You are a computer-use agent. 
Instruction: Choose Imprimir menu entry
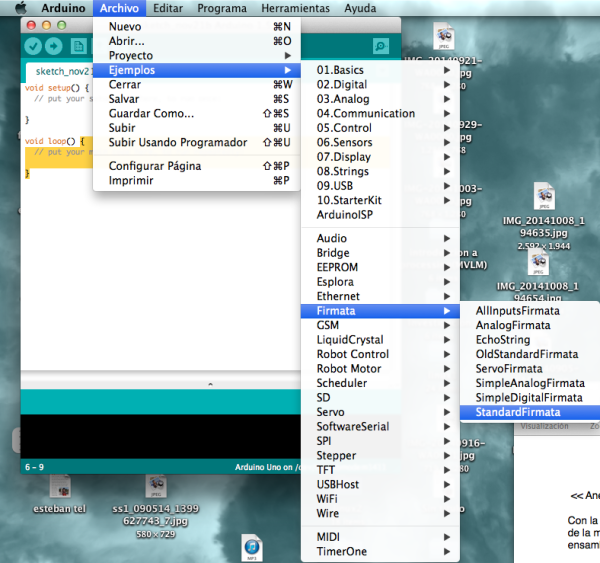point(197,181)
